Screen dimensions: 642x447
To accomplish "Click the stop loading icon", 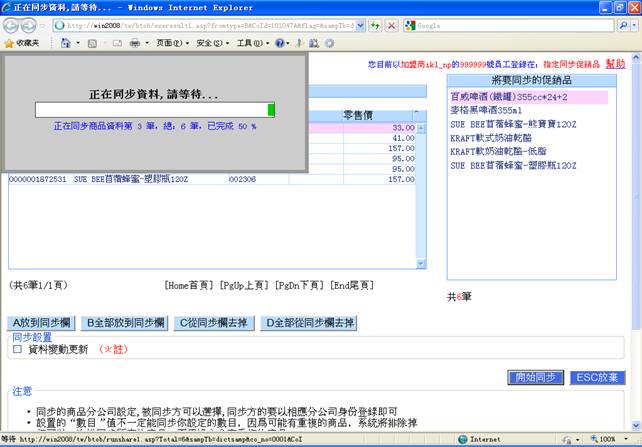I will tap(392, 25).
